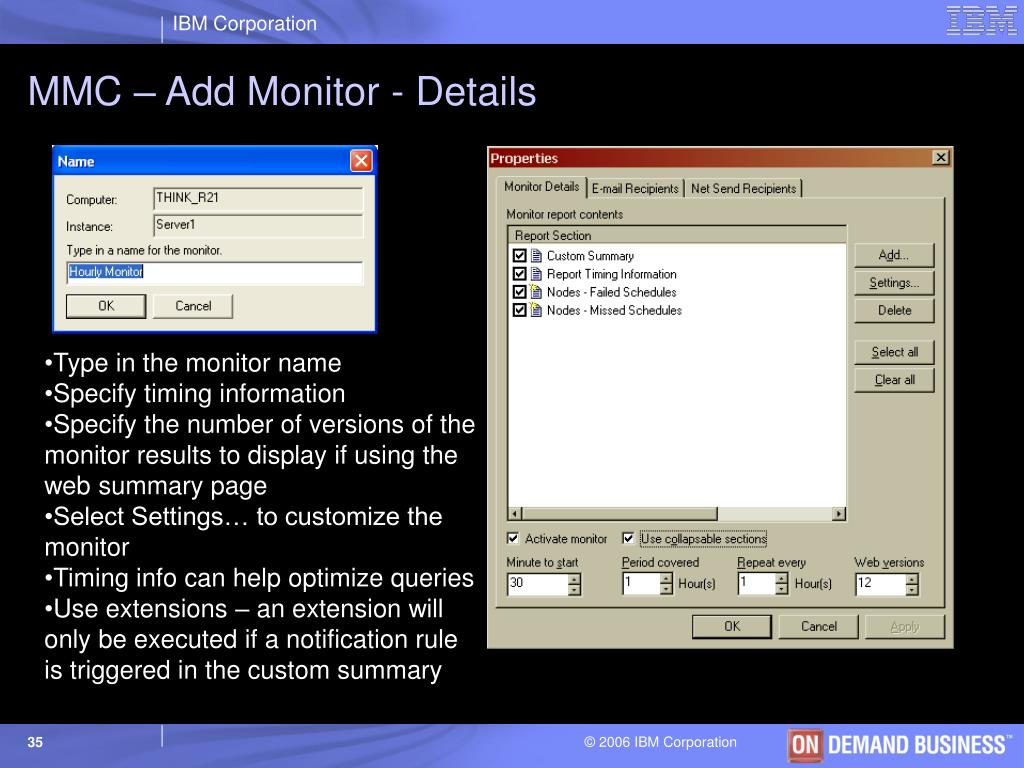
Task: Close the Properties window
Action: coord(940,157)
